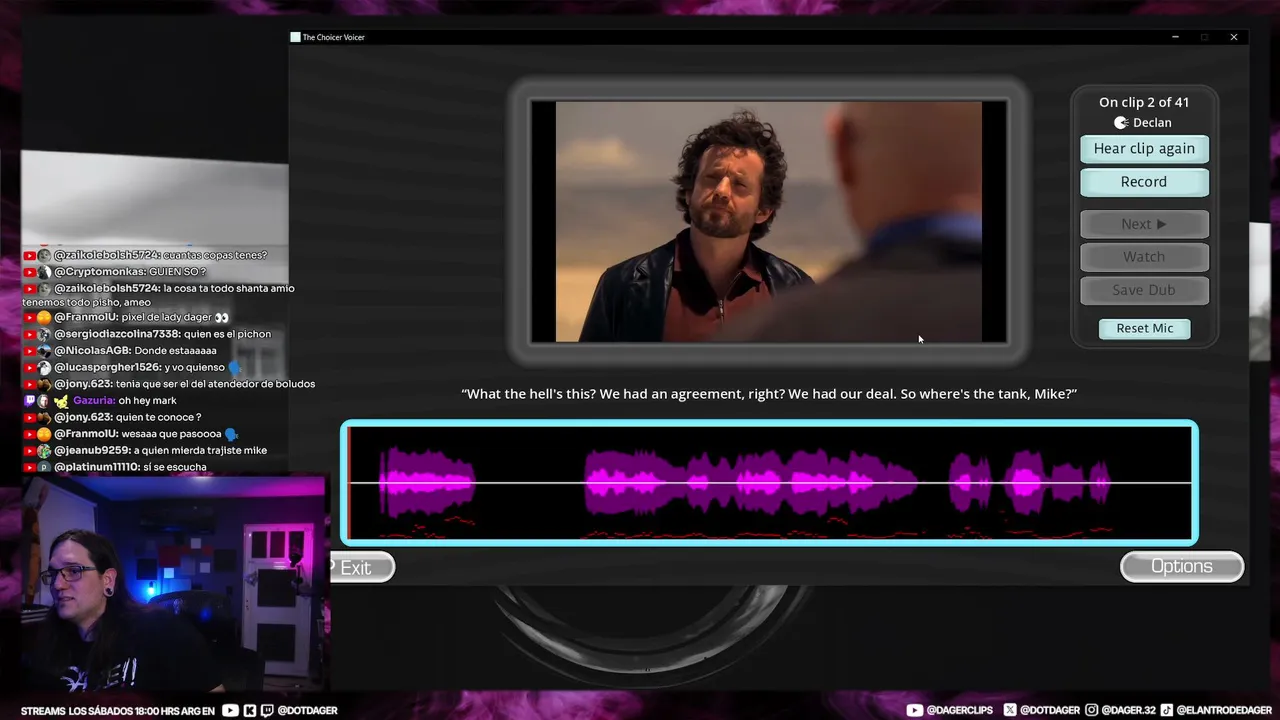Click the video clip preview screen
Screen dimensions: 1280x720
[x=768, y=221]
